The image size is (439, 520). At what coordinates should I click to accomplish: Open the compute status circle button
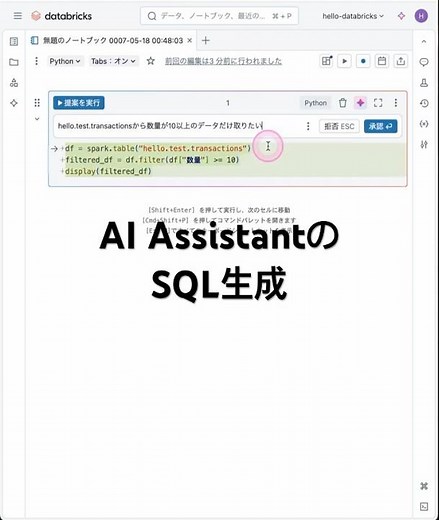[363, 61]
